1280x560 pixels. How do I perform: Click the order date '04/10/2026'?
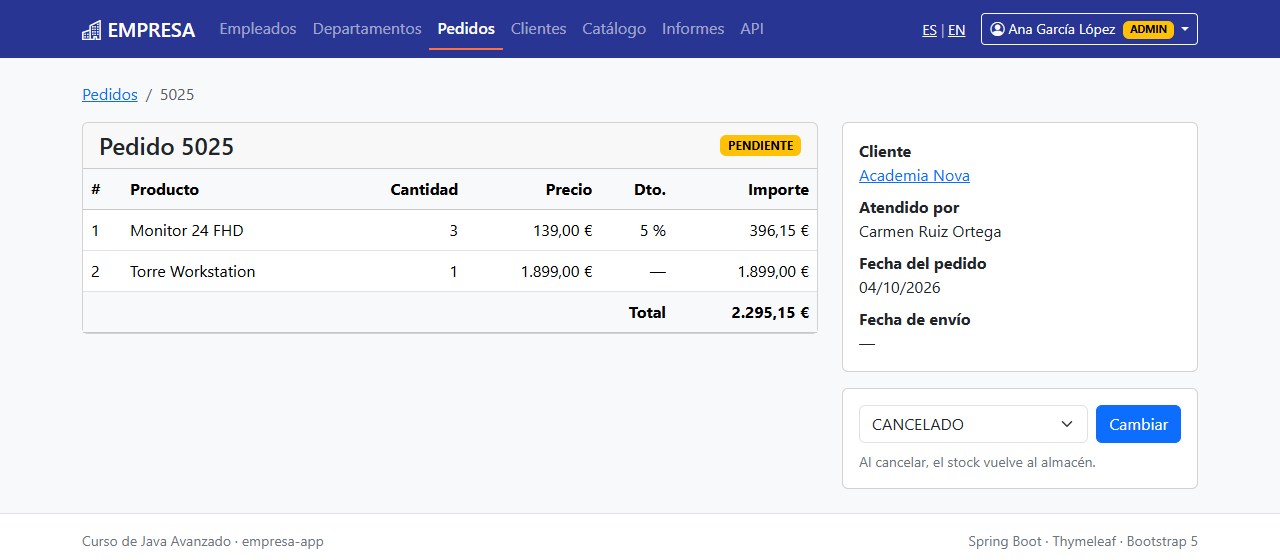tap(900, 288)
